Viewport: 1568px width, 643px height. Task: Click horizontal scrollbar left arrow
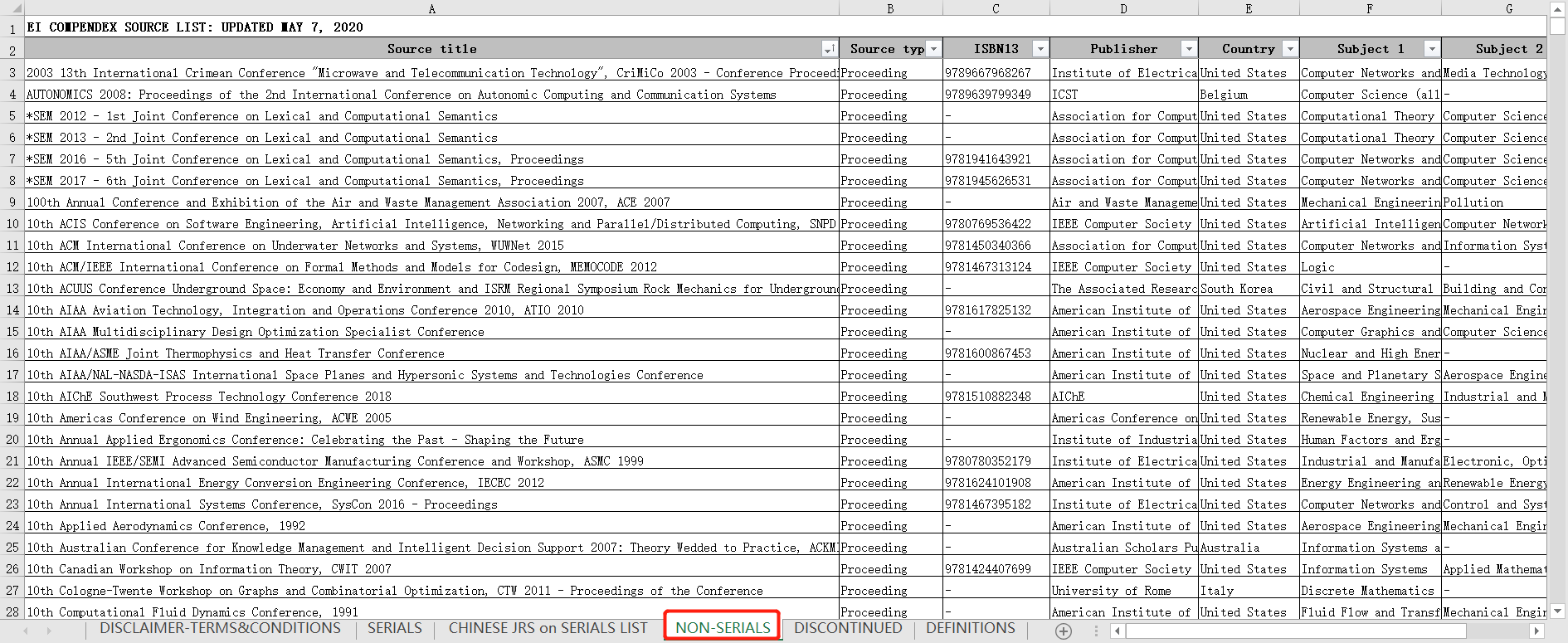point(1118,631)
